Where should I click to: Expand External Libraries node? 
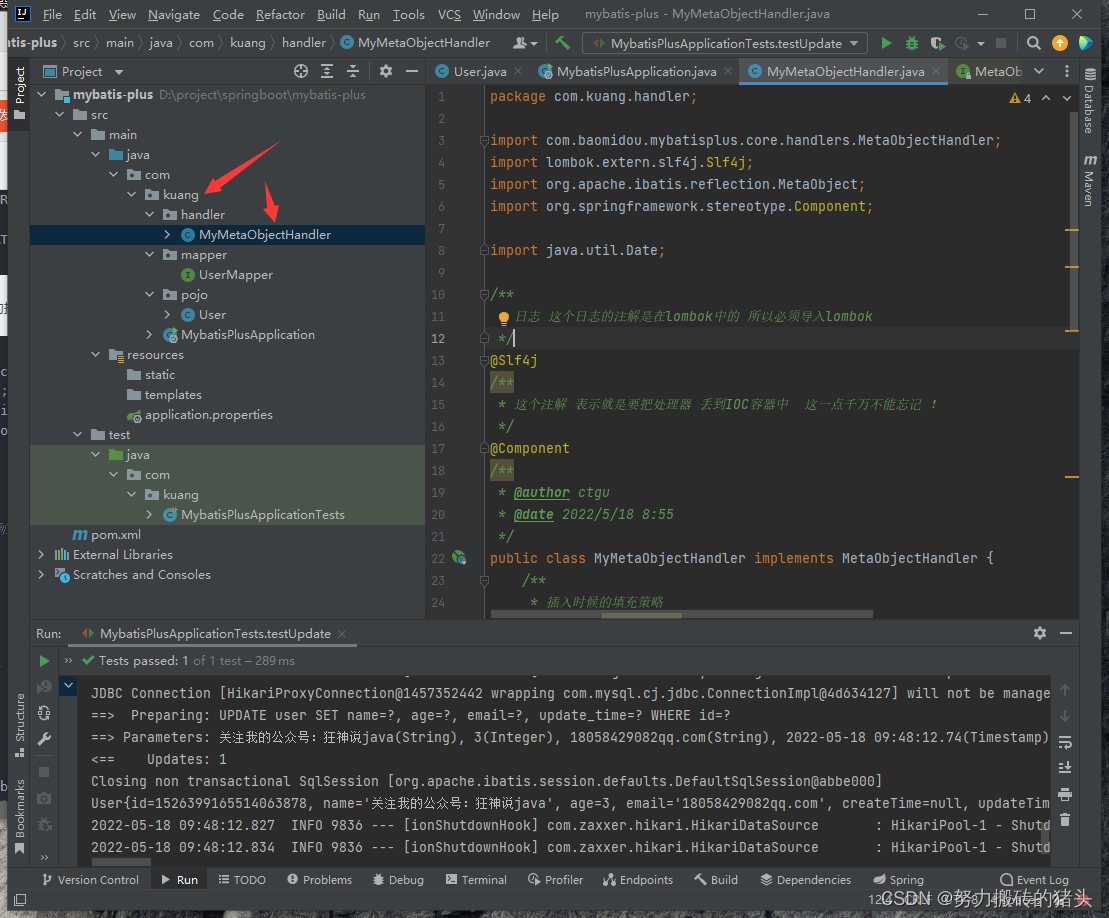click(41, 555)
